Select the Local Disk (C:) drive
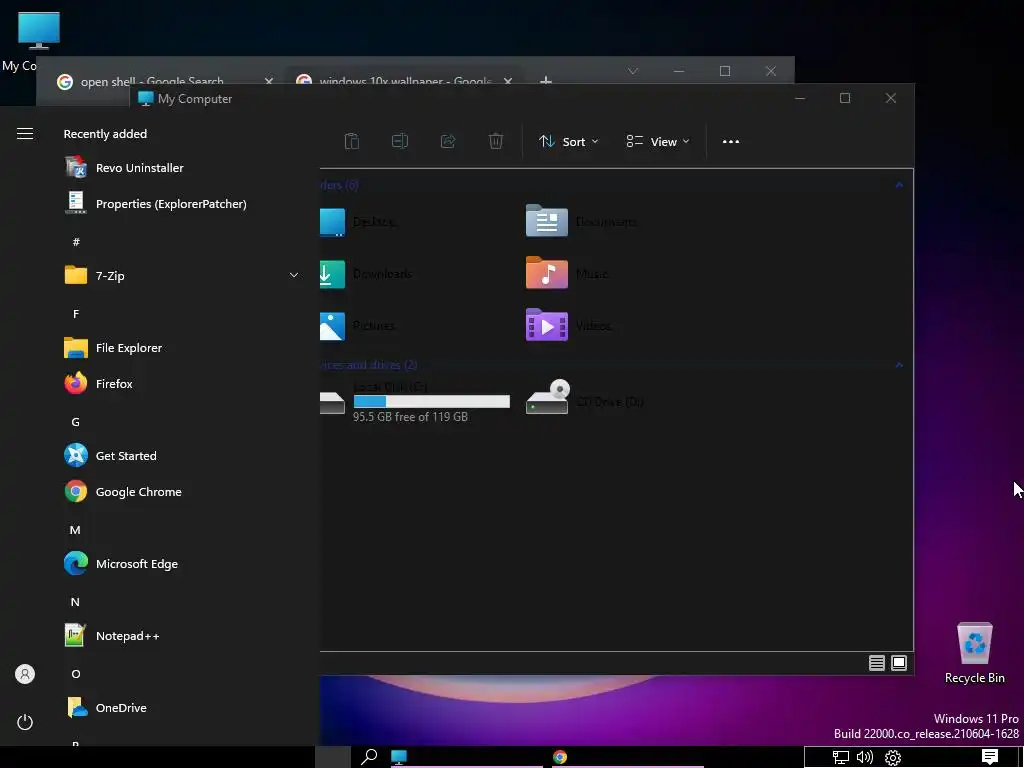This screenshot has height=768, width=1024. (415, 401)
